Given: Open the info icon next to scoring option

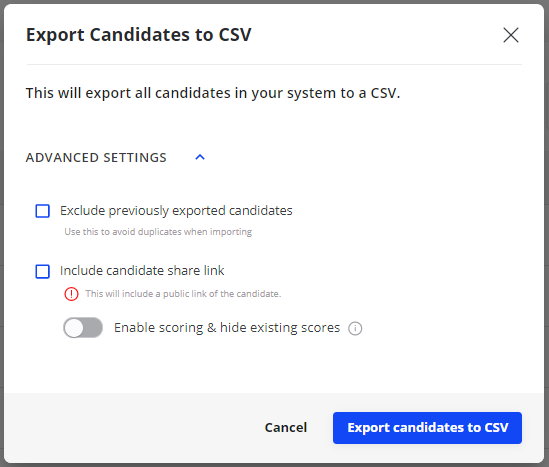Looking at the screenshot, I should click(x=355, y=328).
